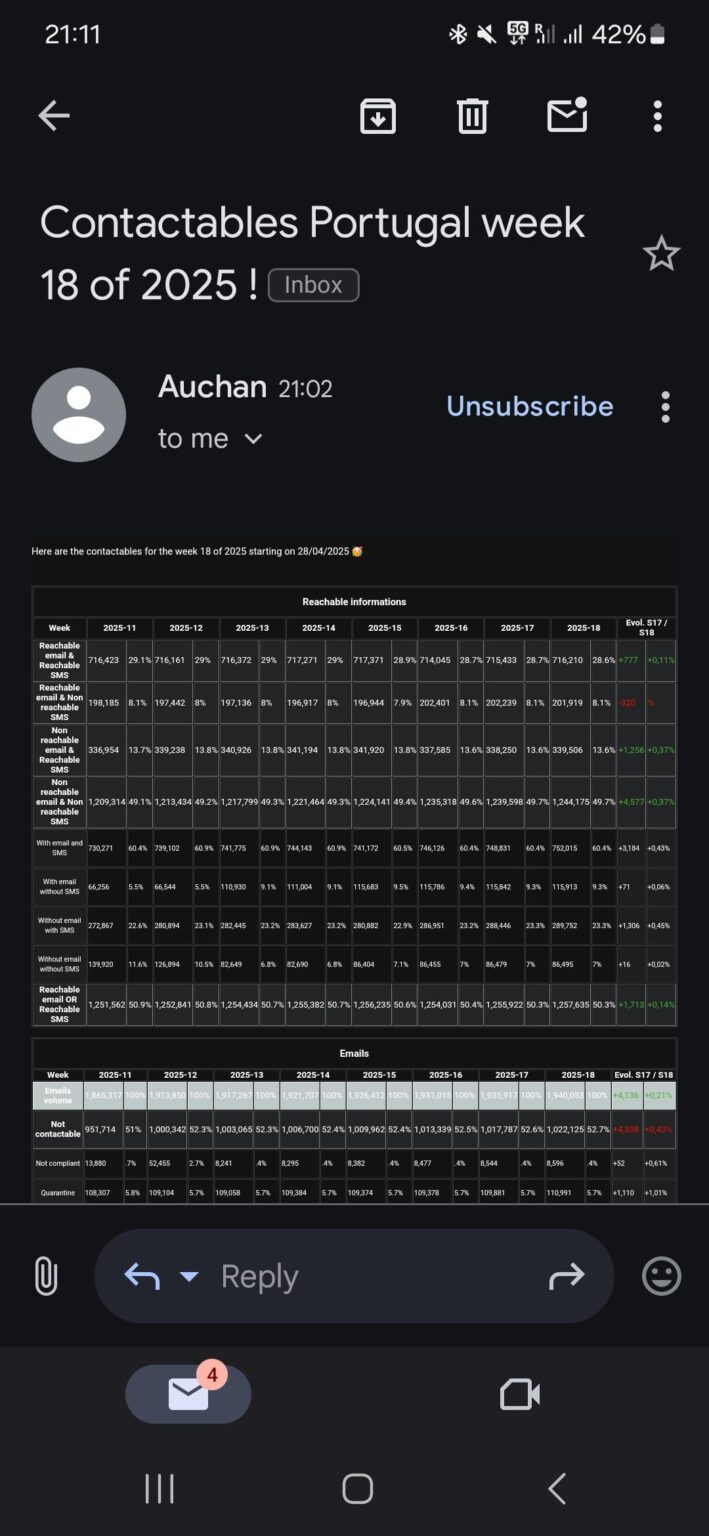Tap the Android home button
The image size is (709, 1536).
357,1488
